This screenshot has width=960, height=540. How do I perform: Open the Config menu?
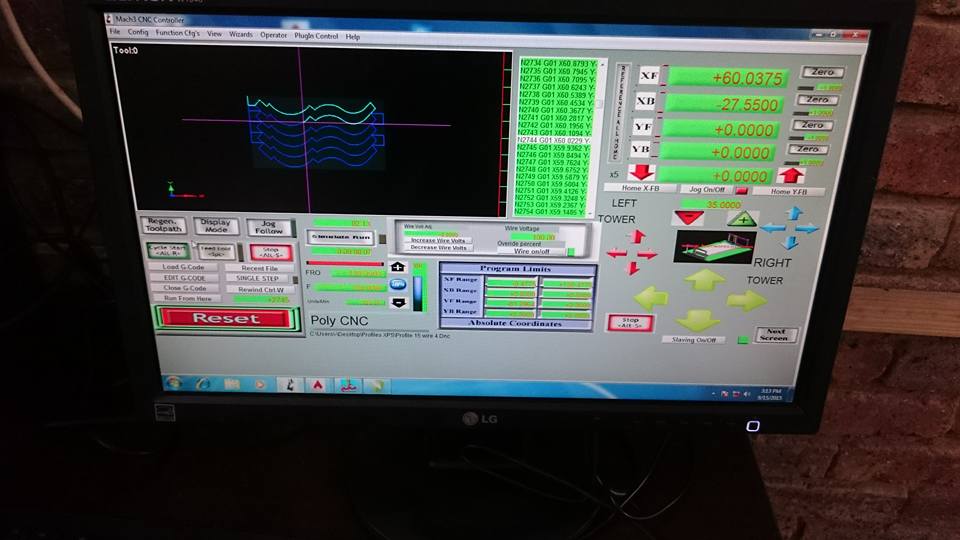(x=138, y=34)
